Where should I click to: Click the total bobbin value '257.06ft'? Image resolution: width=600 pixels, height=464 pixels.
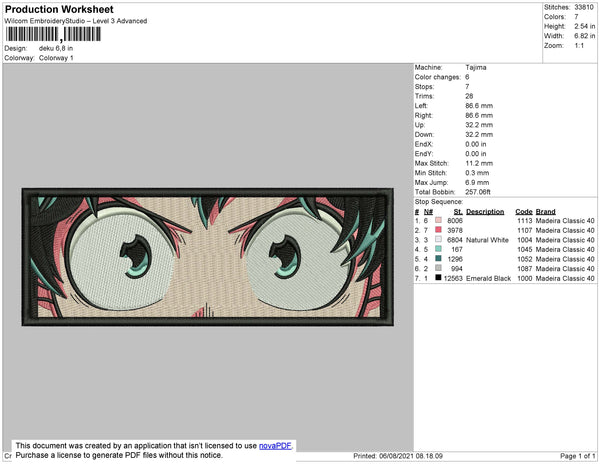click(478, 192)
